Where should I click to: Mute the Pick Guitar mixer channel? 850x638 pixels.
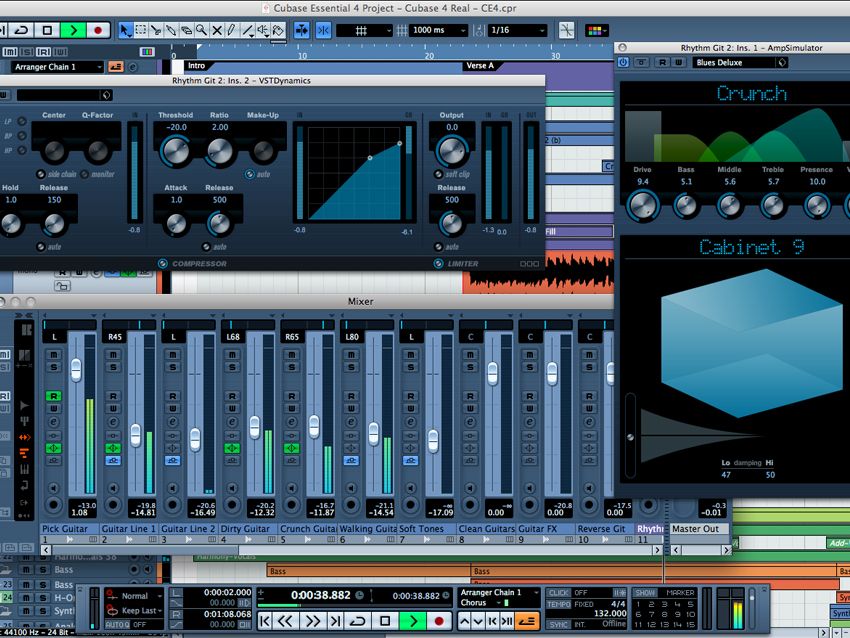coord(53,355)
